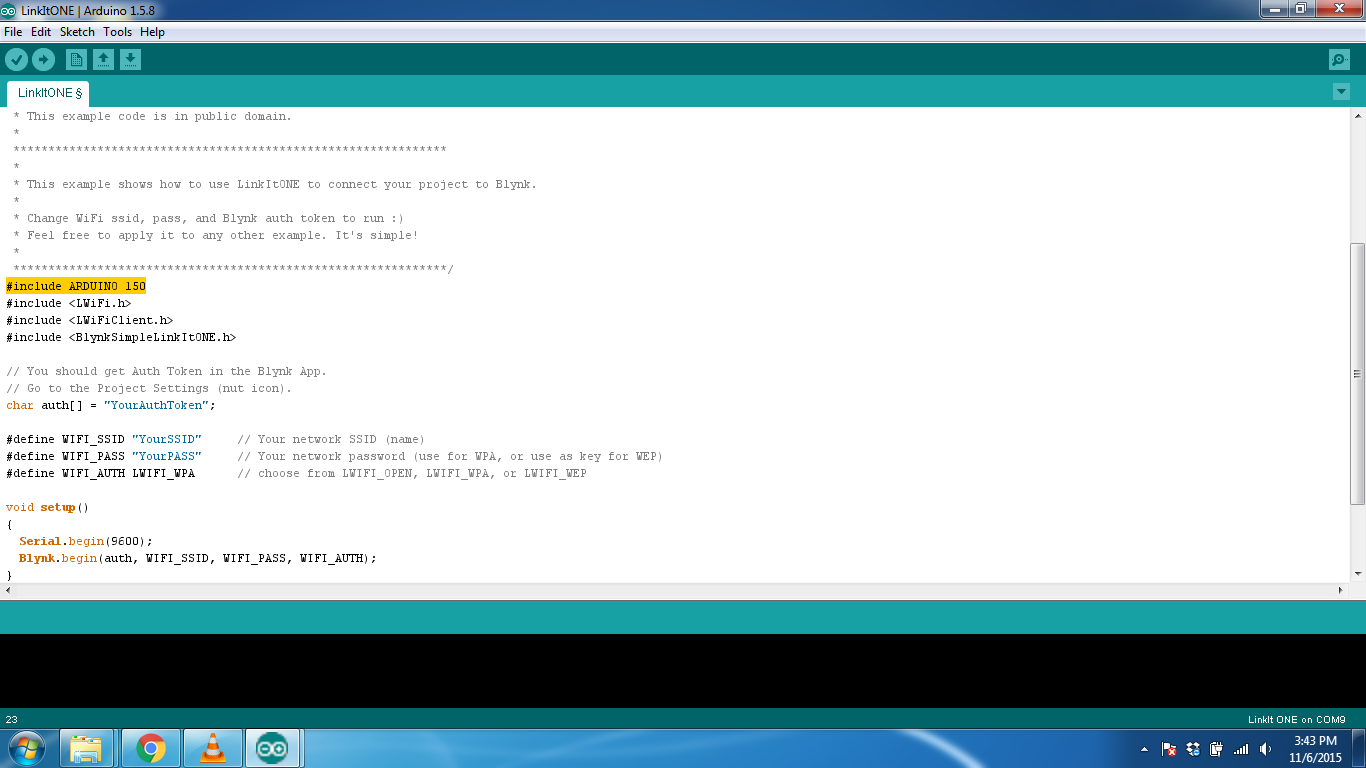The width and height of the screenshot is (1366, 768).
Task: Open the Windows Start button
Action: [25, 748]
